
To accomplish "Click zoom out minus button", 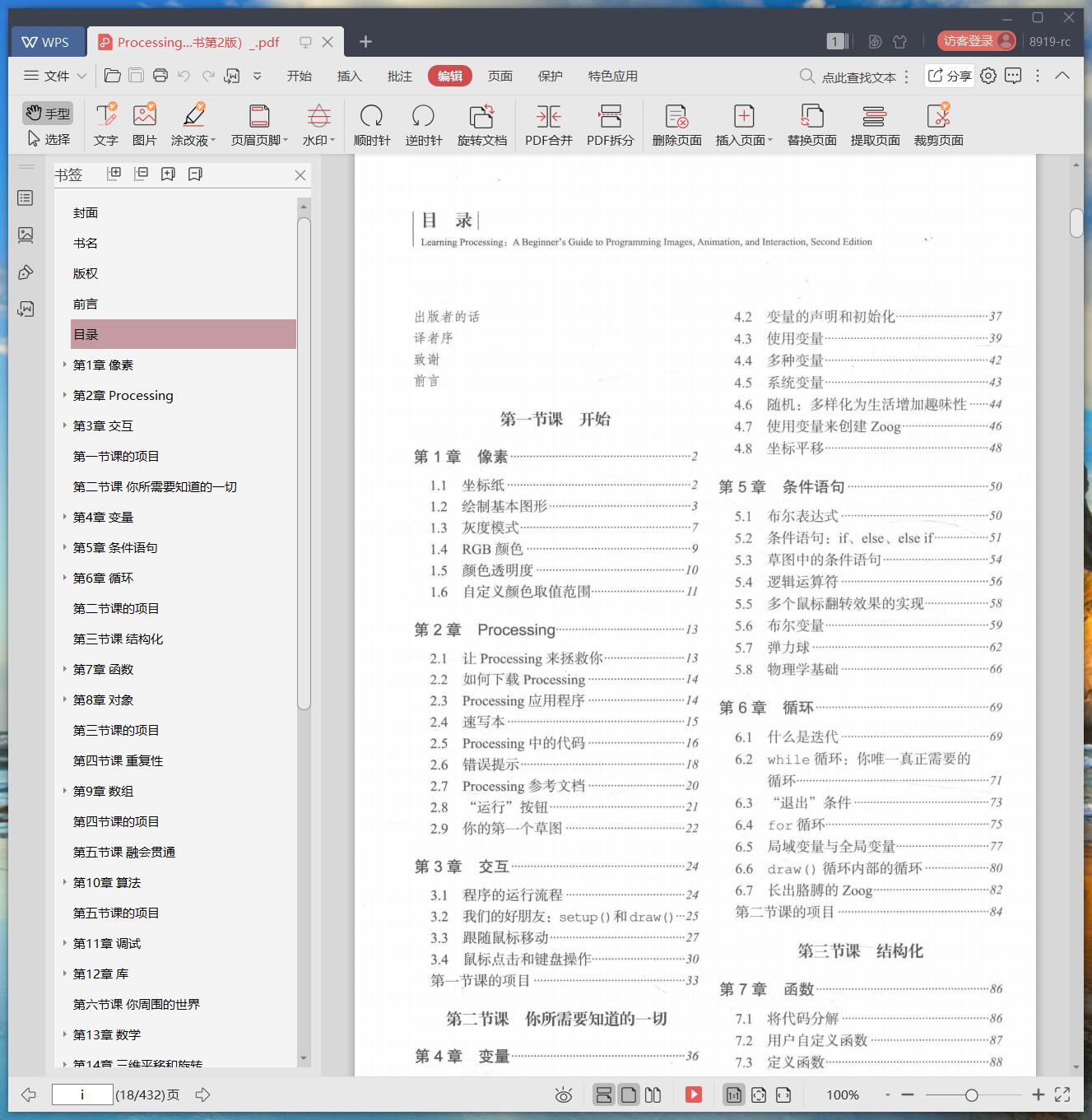I will (908, 1095).
